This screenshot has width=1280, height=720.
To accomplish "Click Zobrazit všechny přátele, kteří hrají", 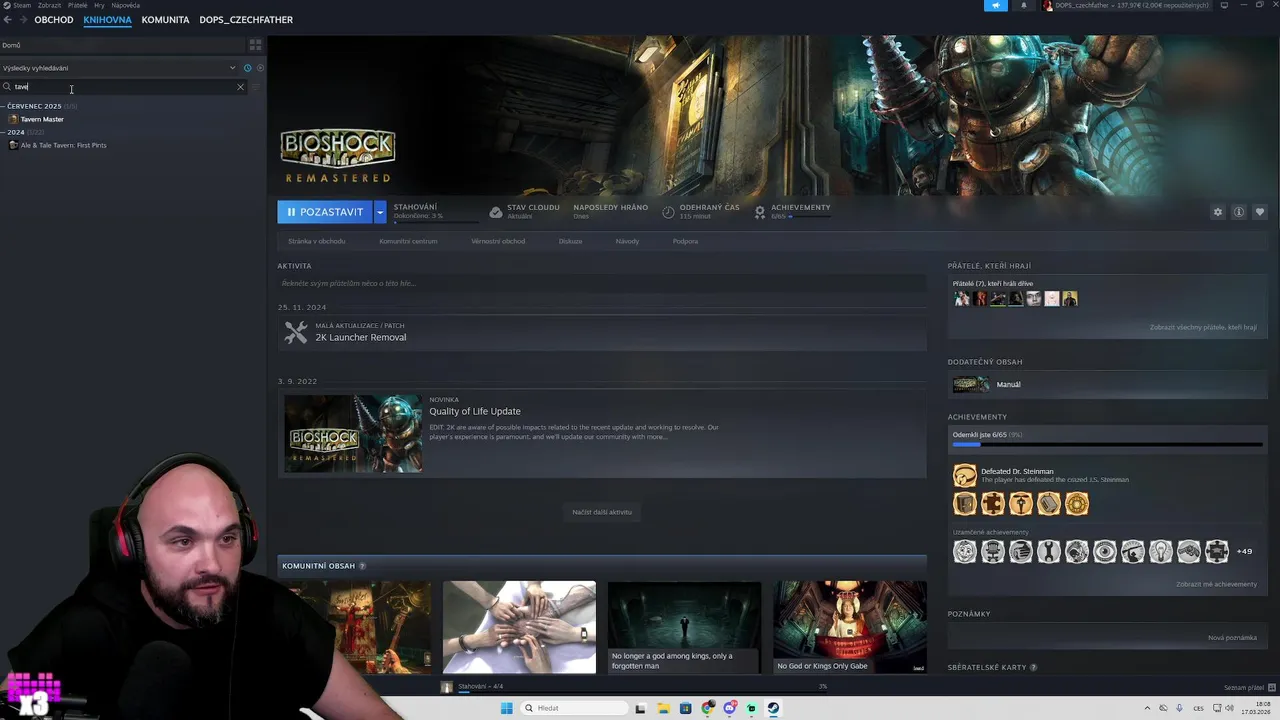I will click(1203, 327).
